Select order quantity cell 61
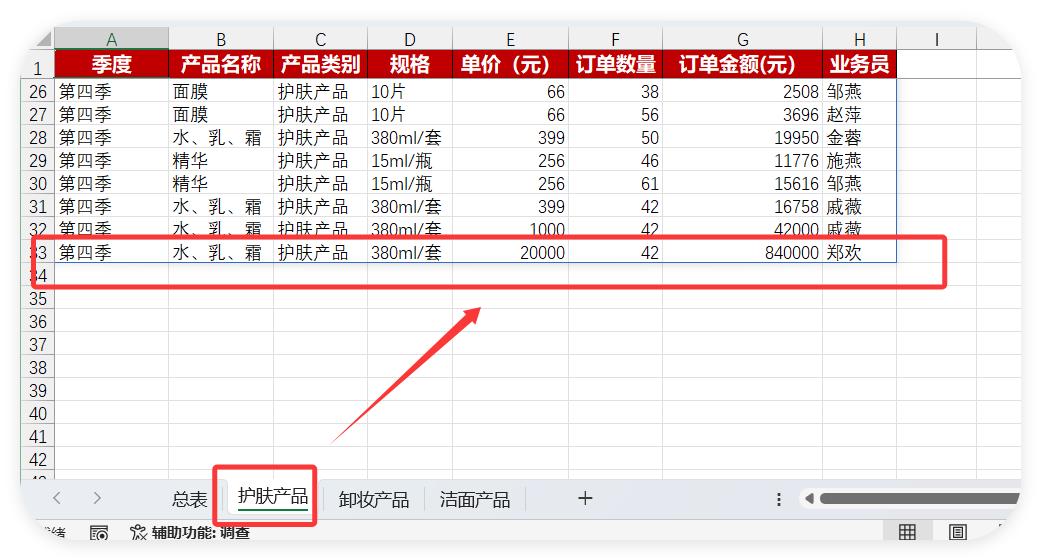1041x560 pixels. tap(615, 183)
